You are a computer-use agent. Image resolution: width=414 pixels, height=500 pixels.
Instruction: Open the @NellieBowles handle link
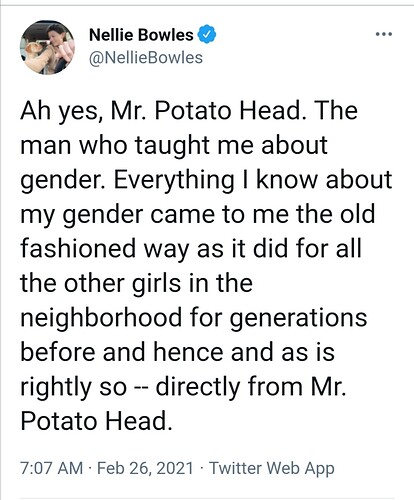coord(146,57)
